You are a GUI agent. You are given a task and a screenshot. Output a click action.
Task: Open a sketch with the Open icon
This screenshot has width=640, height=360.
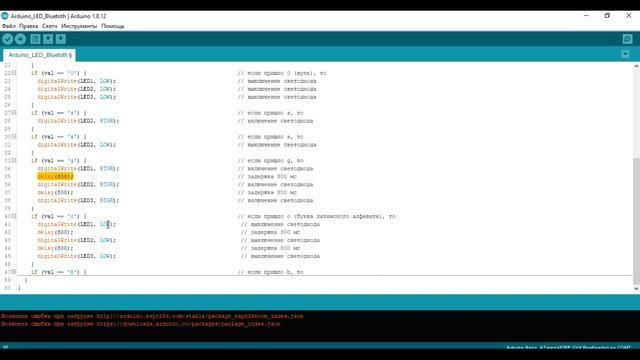[48, 39]
